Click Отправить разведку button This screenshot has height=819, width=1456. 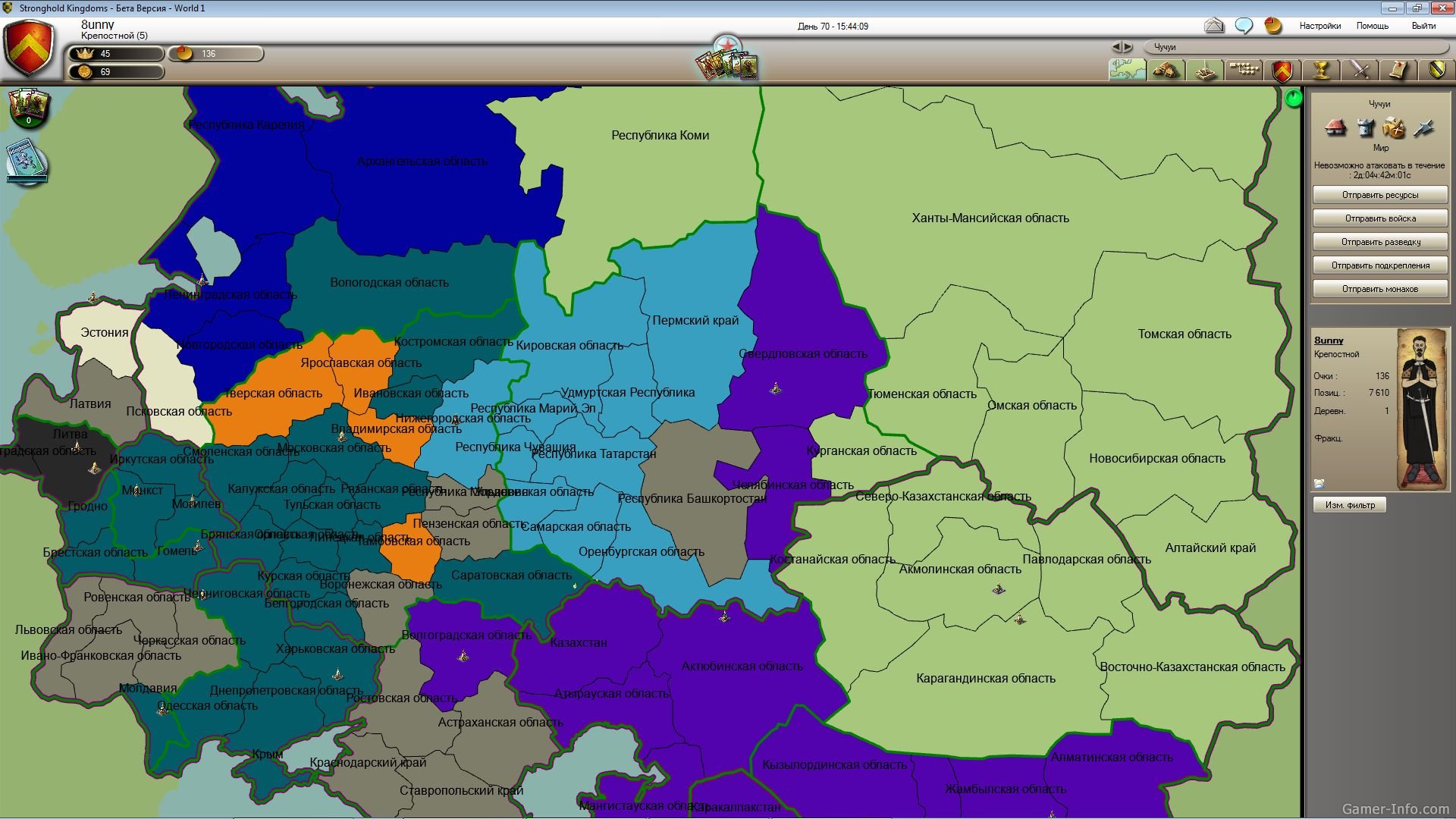[1379, 242]
